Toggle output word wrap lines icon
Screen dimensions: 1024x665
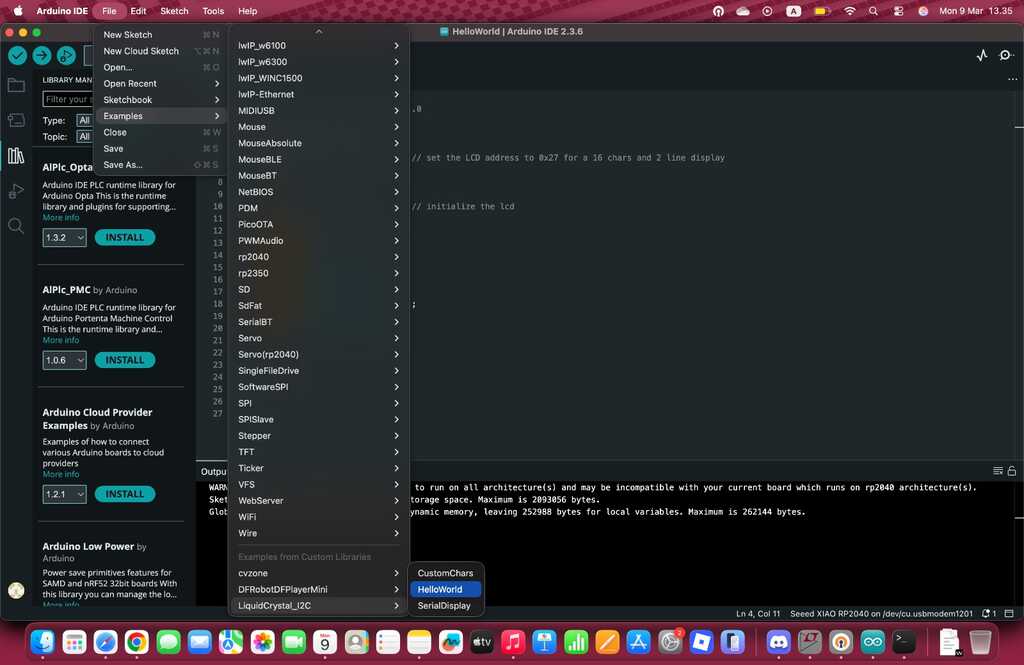[x=998, y=471]
